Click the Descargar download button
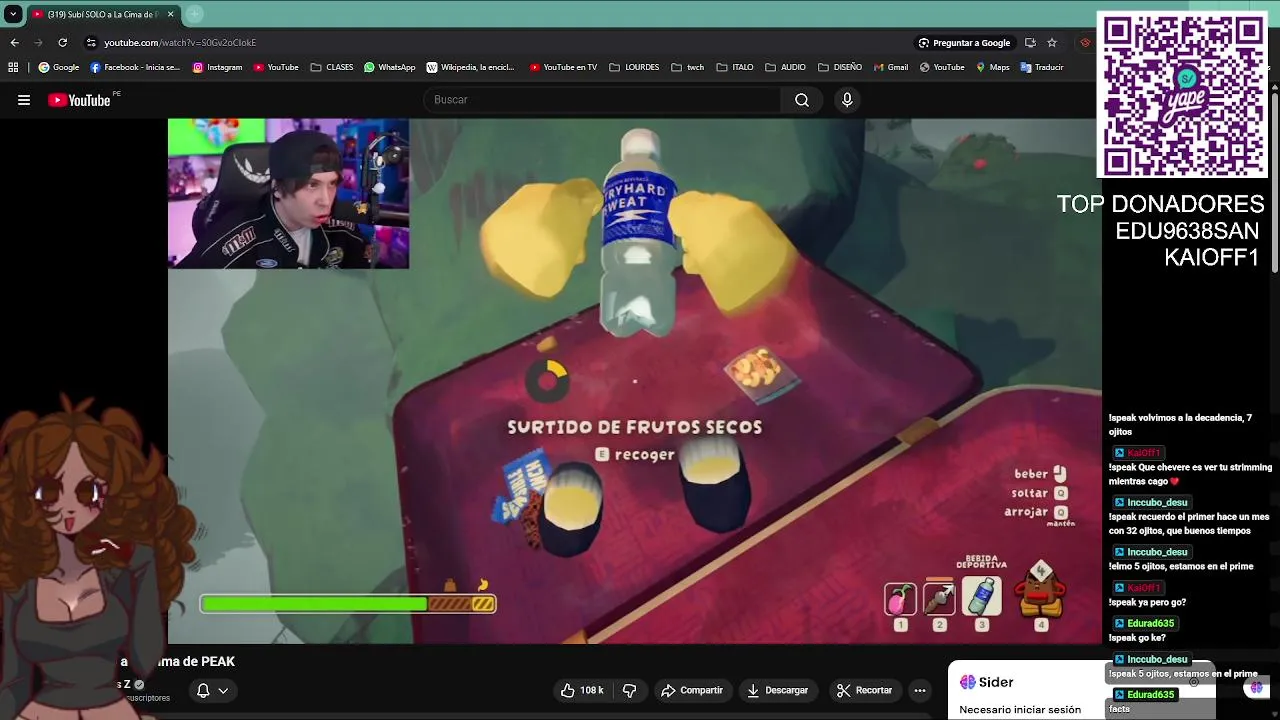 pos(777,690)
